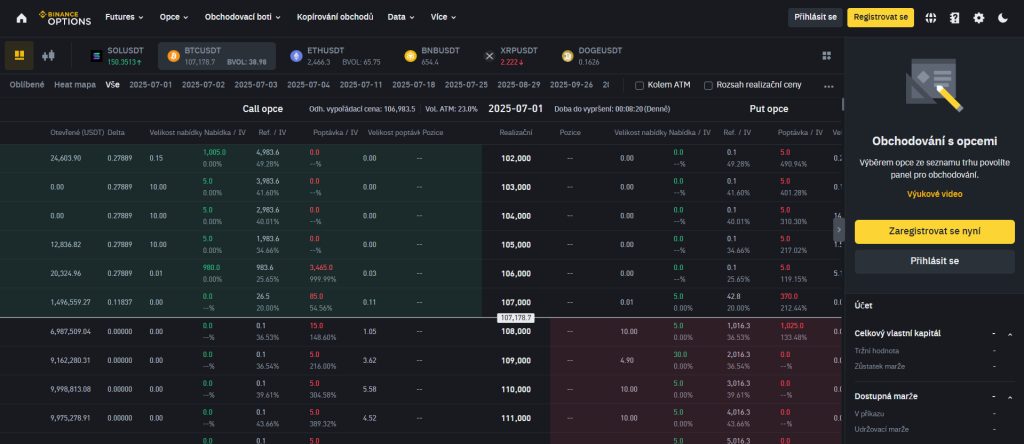Collapse Celkový vlastní kapitál section

tap(1009, 334)
